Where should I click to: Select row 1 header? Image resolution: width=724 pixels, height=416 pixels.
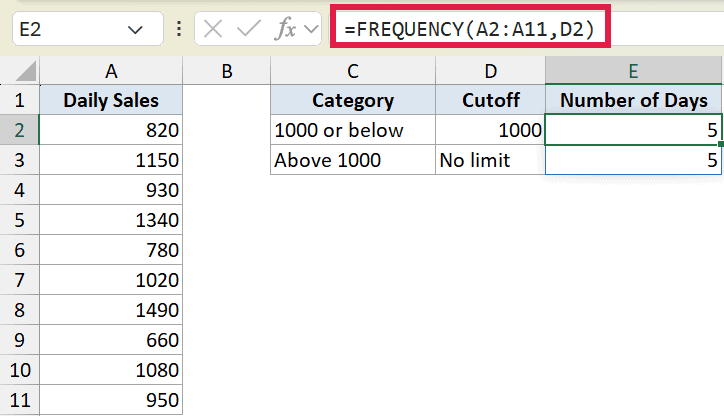point(20,100)
